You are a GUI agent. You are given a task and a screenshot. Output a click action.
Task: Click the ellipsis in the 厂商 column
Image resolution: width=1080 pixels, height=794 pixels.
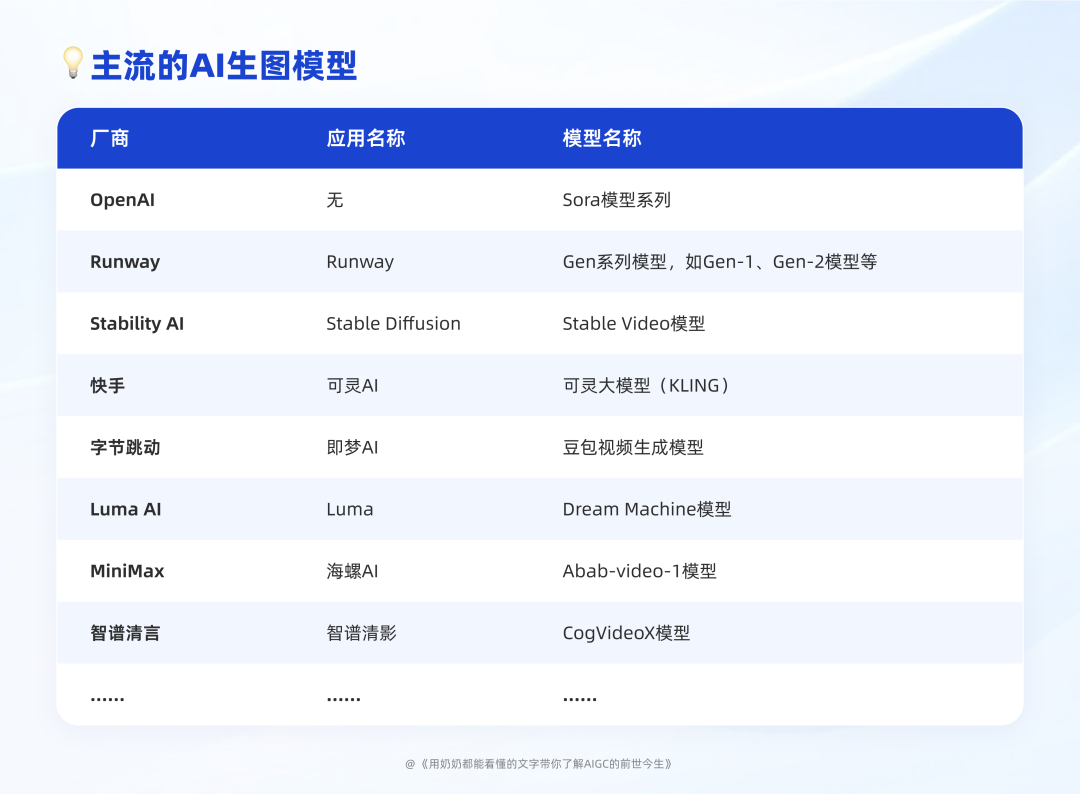(107, 699)
